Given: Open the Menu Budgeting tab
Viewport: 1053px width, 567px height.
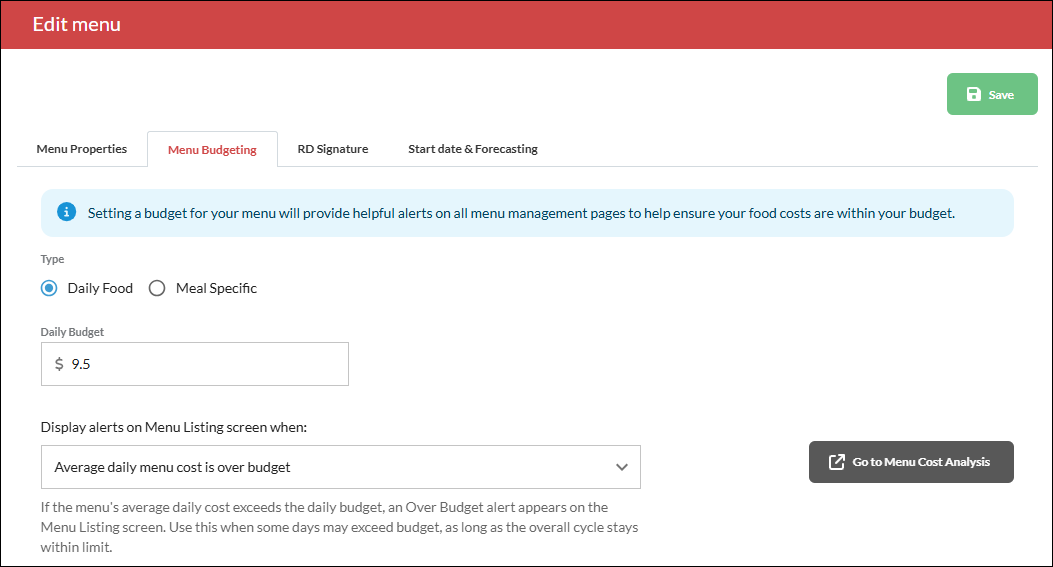Looking at the screenshot, I should [x=212, y=149].
